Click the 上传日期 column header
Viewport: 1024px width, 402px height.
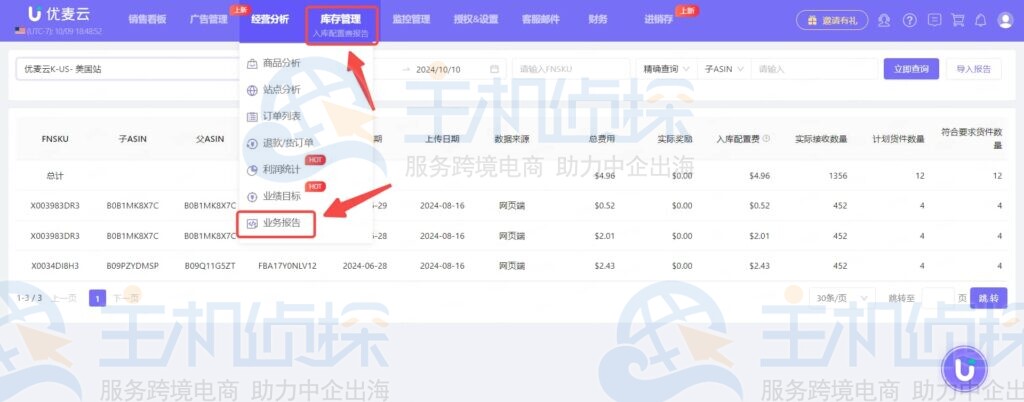(442, 139)
